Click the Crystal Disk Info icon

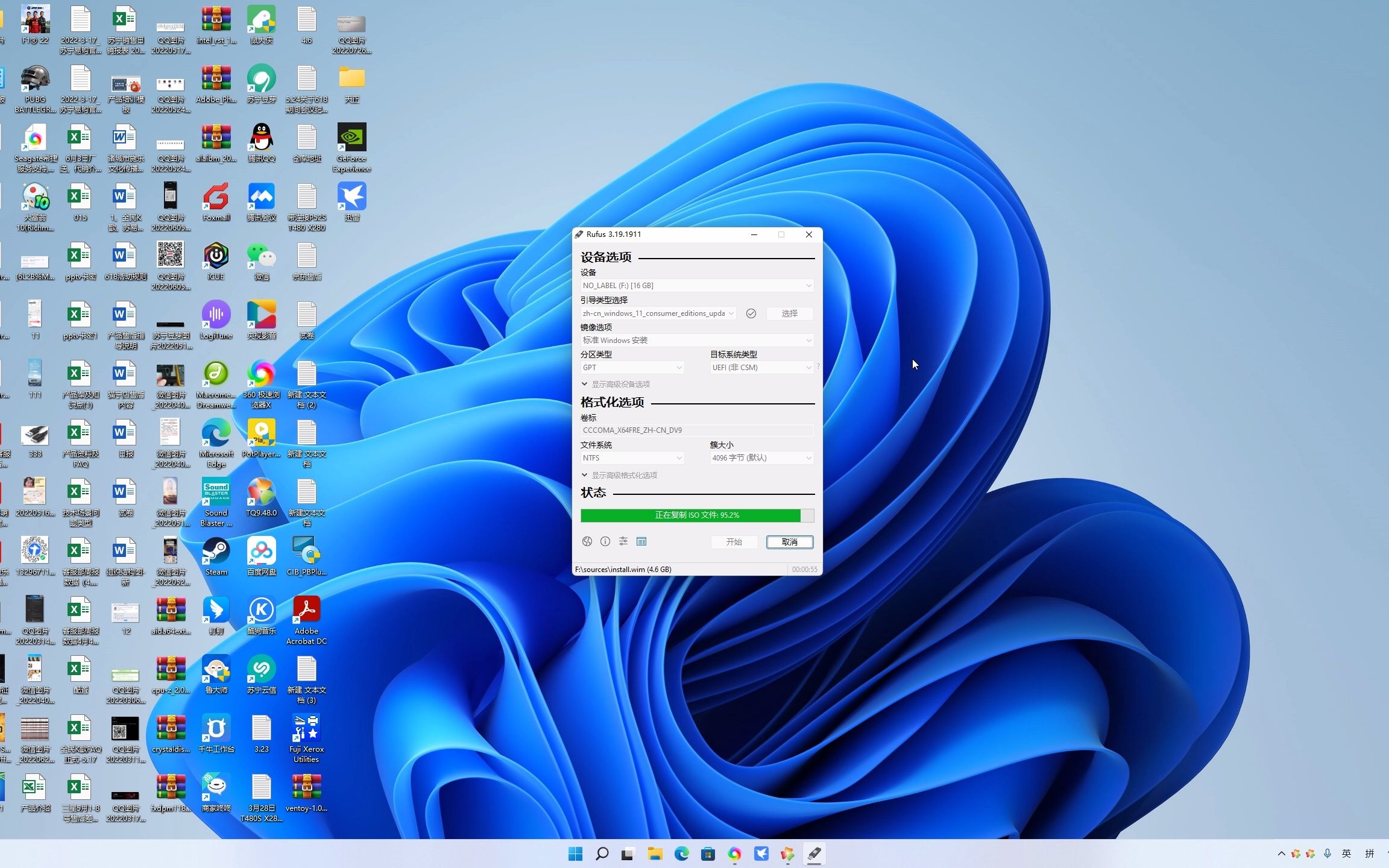[x=169, y=726]
